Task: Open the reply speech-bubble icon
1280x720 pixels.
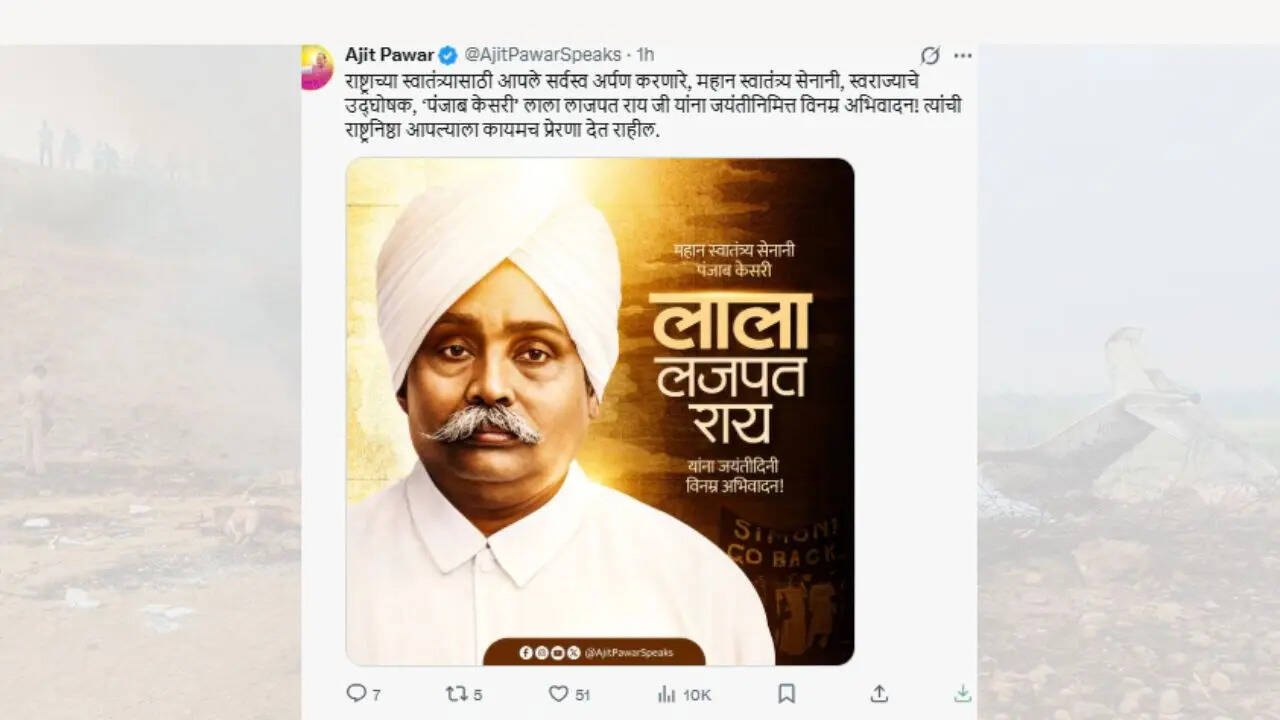Action: pyautogui.click(x=356, y=692)
